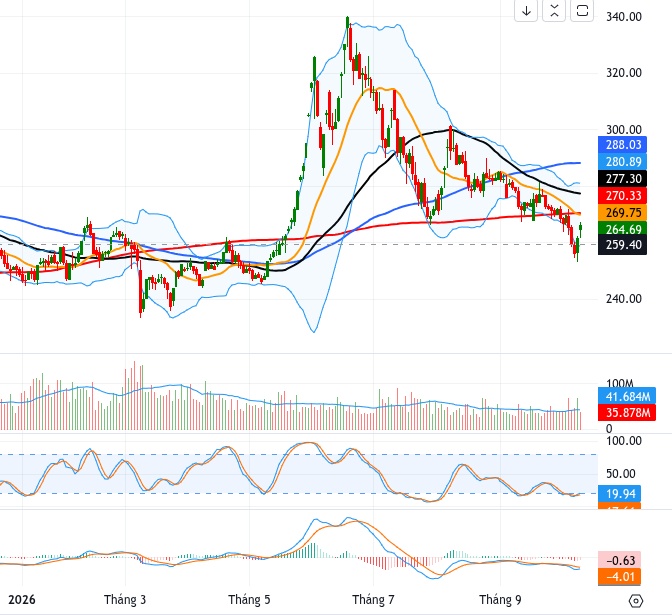Click the Tháng 7 time axis label
672x615 pixels.
coord(373,600)
